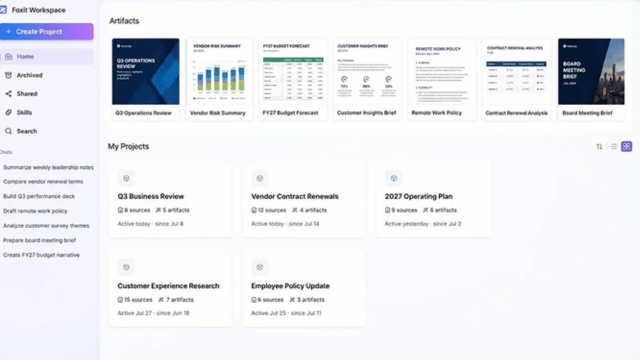This screenshot has height=360, width=640.
Task: Open chat Create FY27 budget narrative
Action: [x=41, y=255]
